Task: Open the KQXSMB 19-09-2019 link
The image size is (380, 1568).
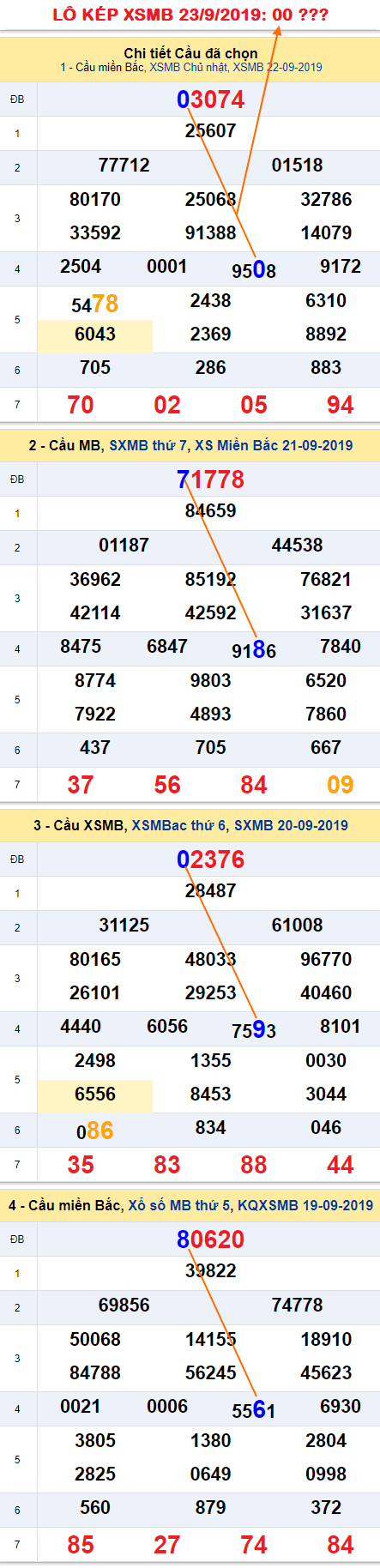Action: [305, 1205]
